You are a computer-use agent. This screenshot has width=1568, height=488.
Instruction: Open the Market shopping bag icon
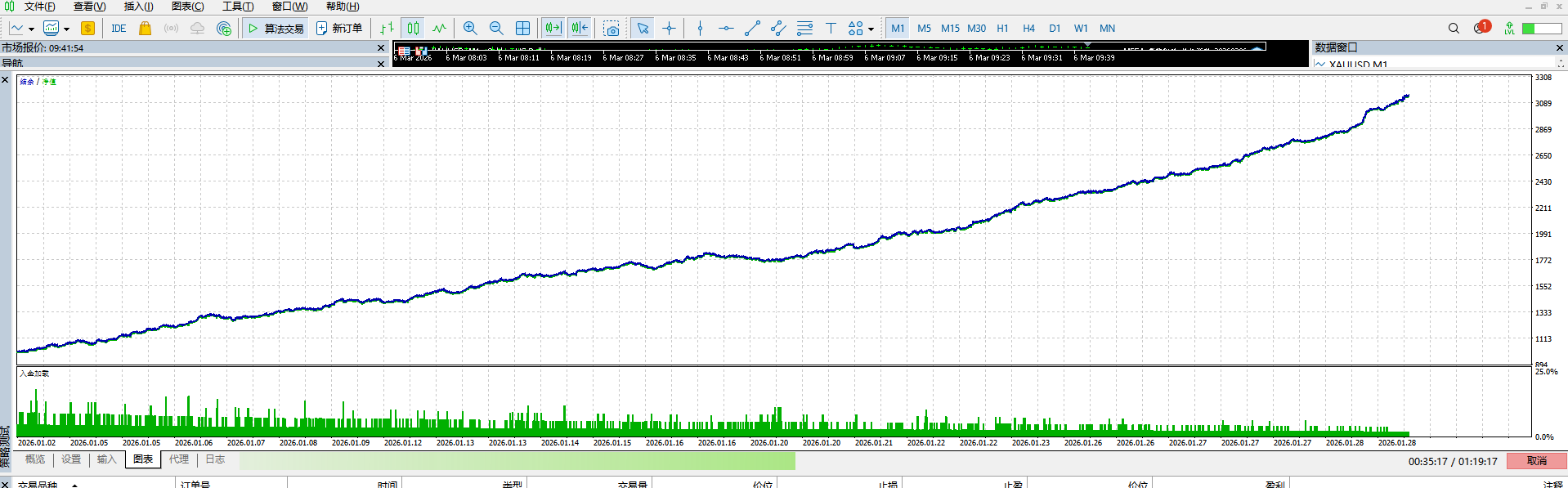(x=145, y=29)
